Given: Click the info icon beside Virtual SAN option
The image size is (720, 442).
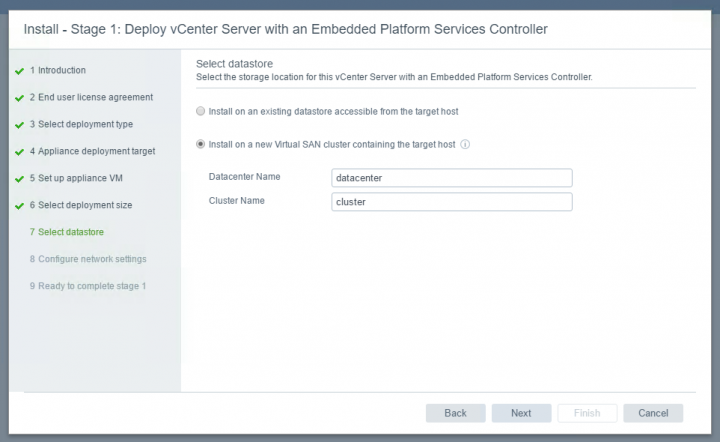Looking at the screenshot, I should [465, 145].
